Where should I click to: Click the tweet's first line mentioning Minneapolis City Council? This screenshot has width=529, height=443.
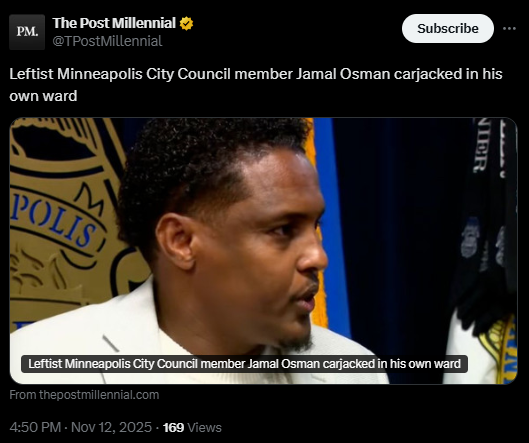click(256, 74)
